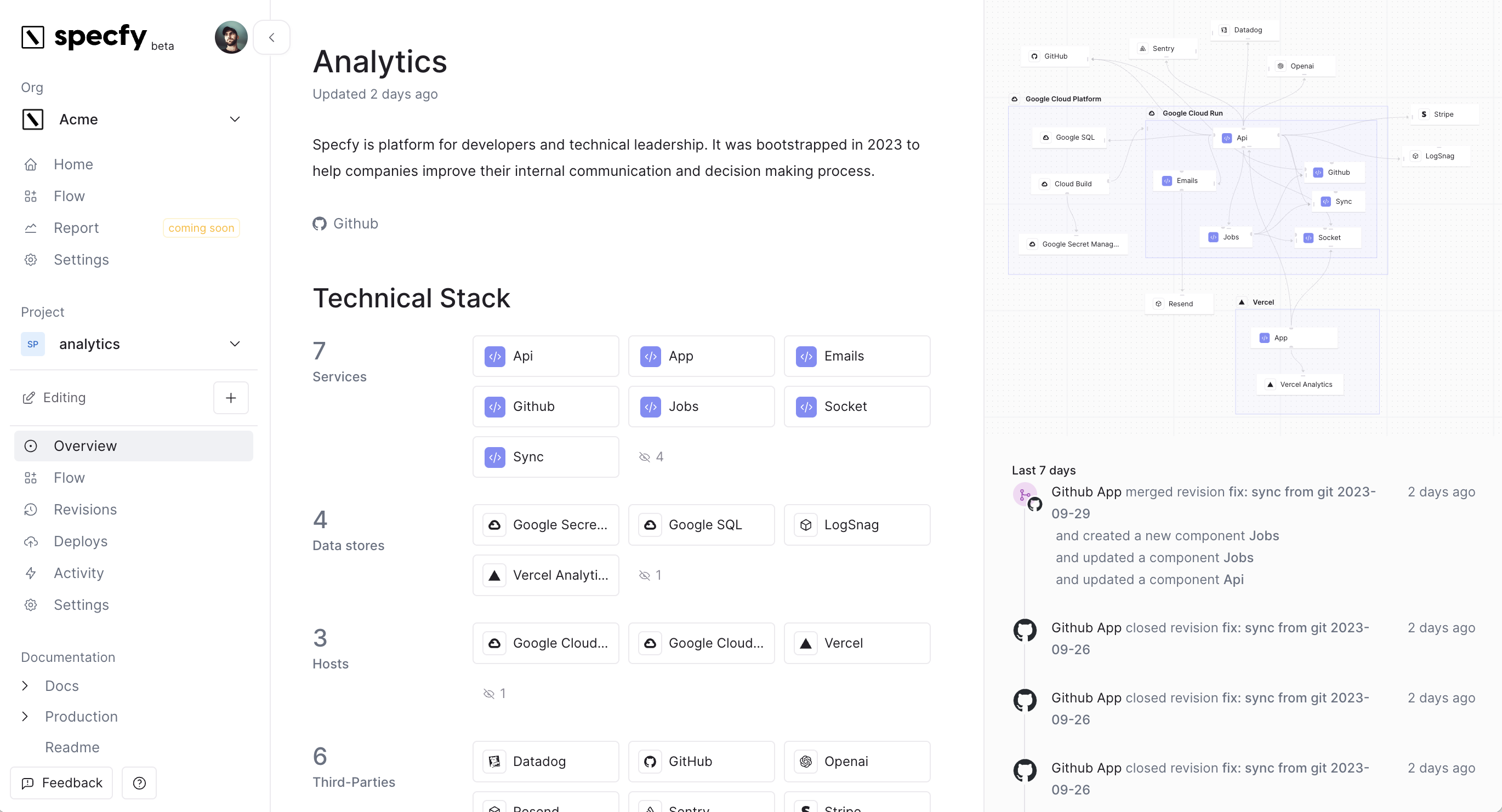Go to Home in the org menu
The image size is (1502, 812).
(73, 164)
